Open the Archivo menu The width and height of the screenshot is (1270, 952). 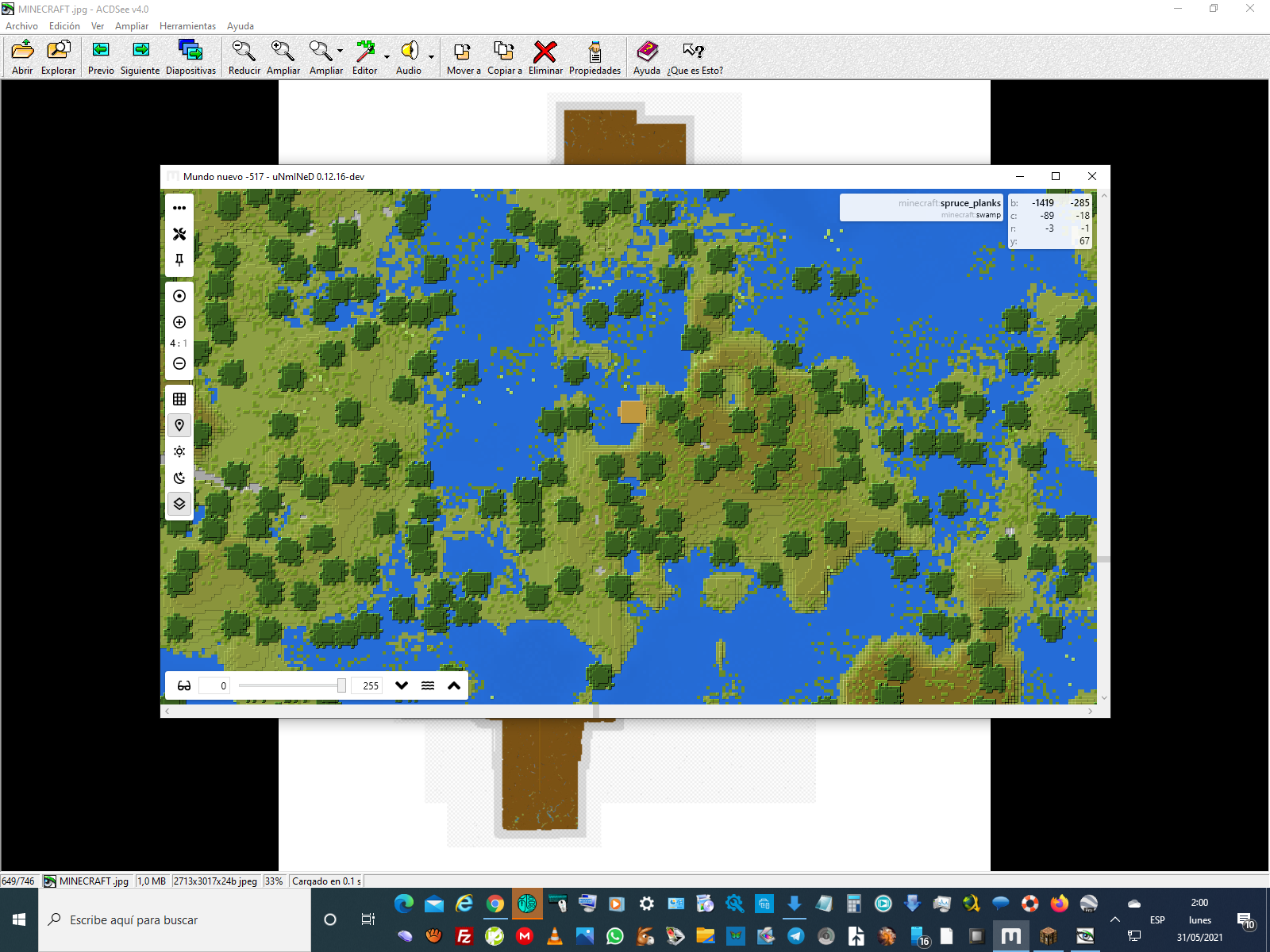tap(21, 26)
